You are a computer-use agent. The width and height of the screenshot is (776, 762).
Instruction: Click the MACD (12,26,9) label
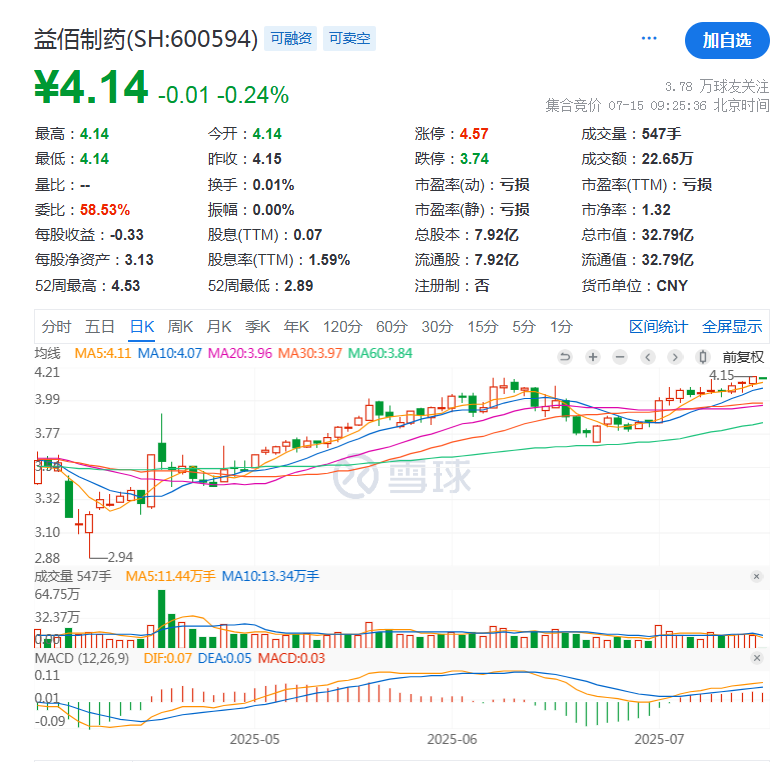point(82,659)
